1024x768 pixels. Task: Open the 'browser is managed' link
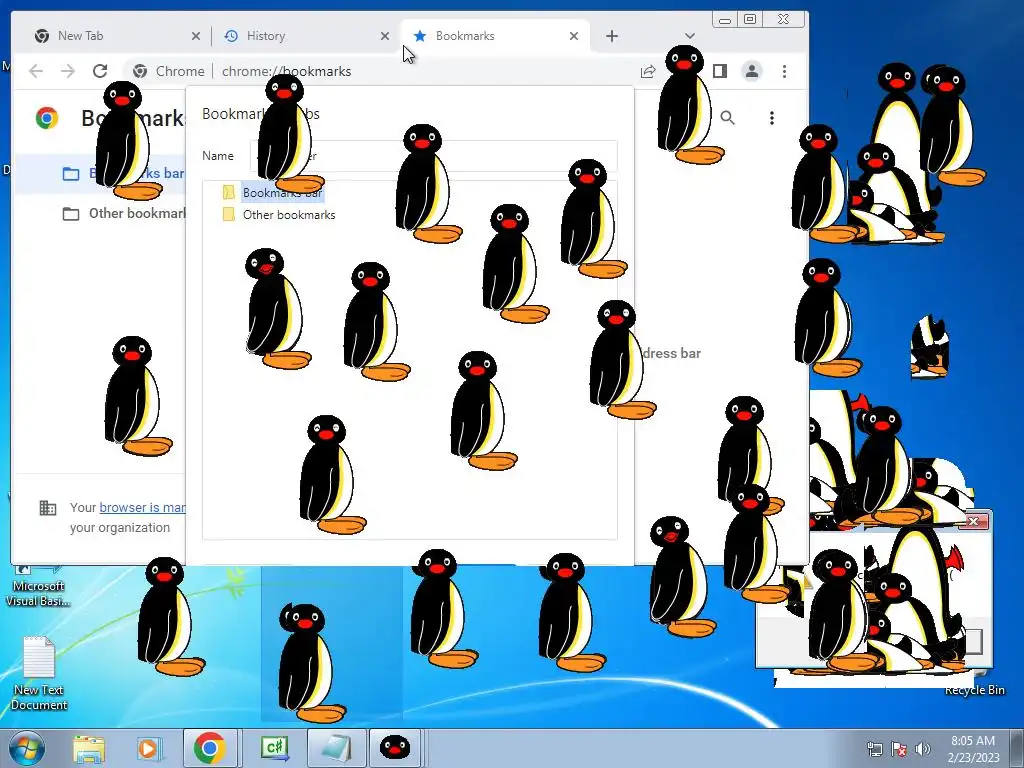[x=142, y=507]
